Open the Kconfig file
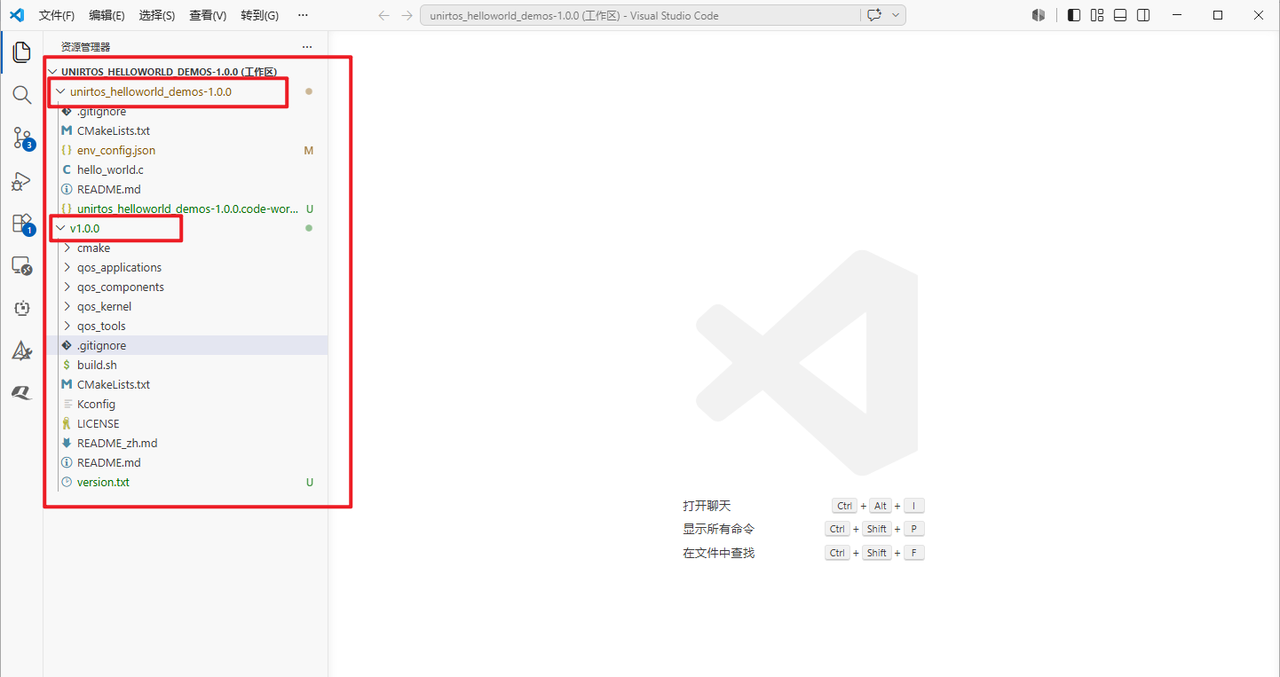1280x677 pixels. 96,404
